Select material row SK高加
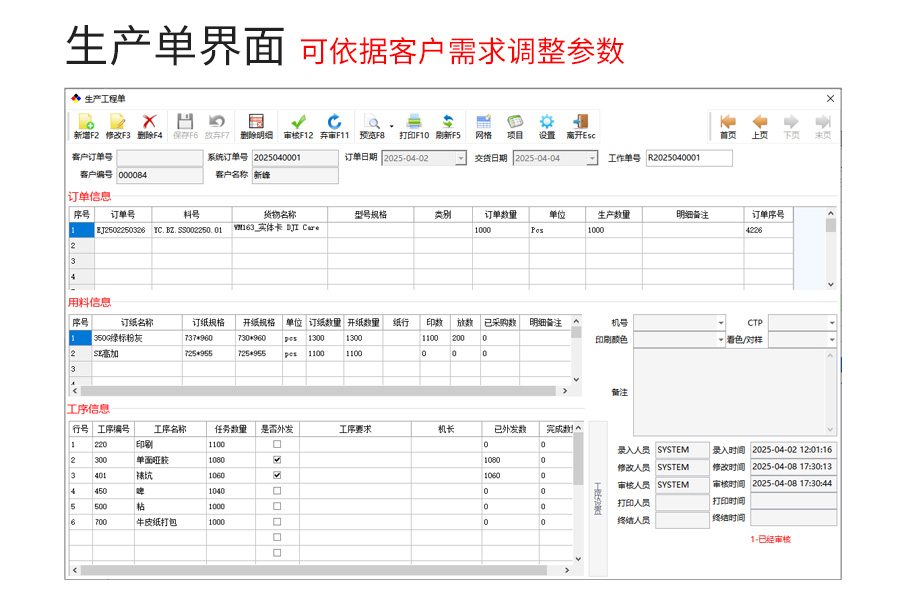Screen dimensions: 900x600 pos(320,354)
